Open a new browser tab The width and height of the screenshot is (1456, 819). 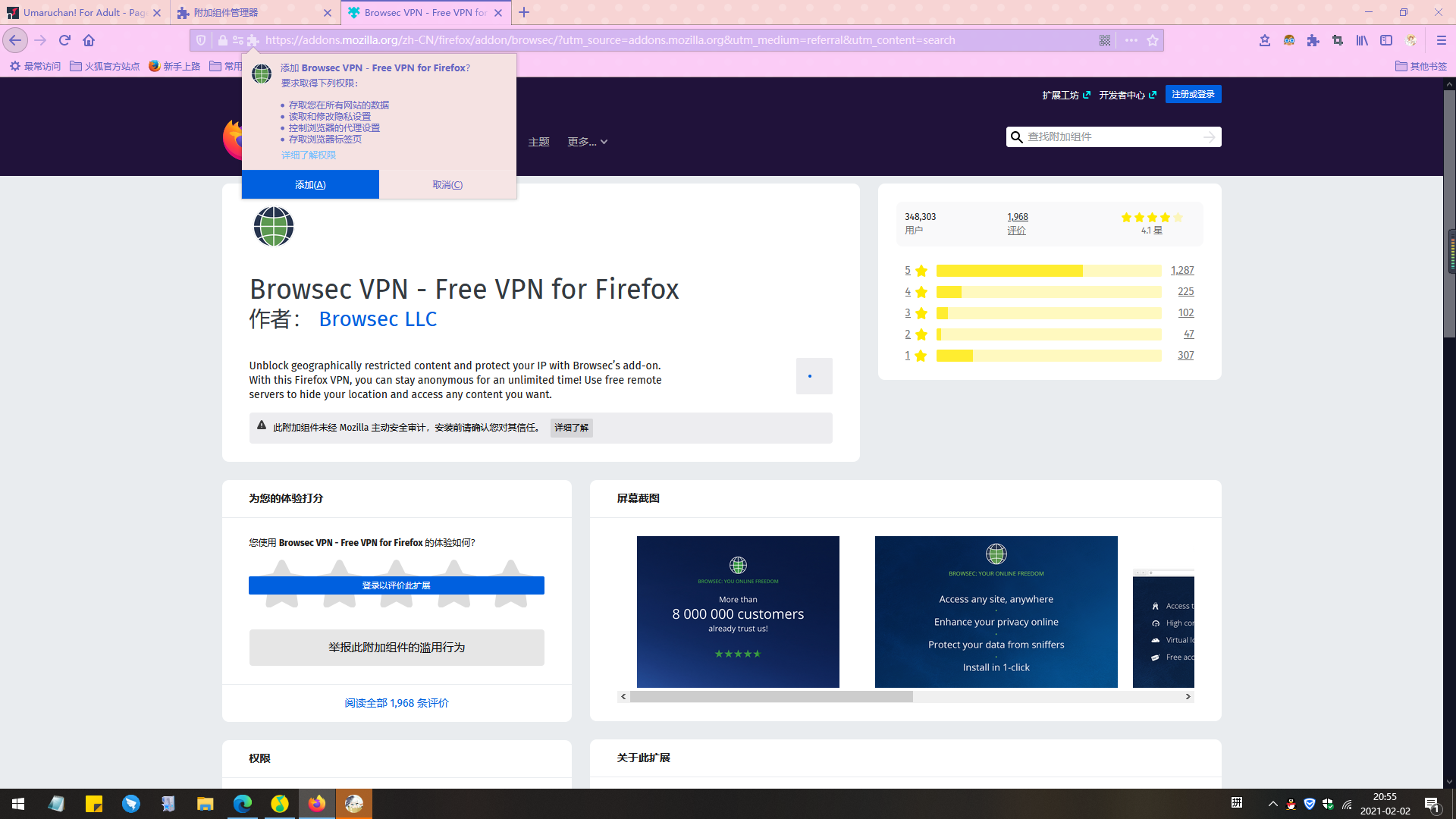coord(524,12)
